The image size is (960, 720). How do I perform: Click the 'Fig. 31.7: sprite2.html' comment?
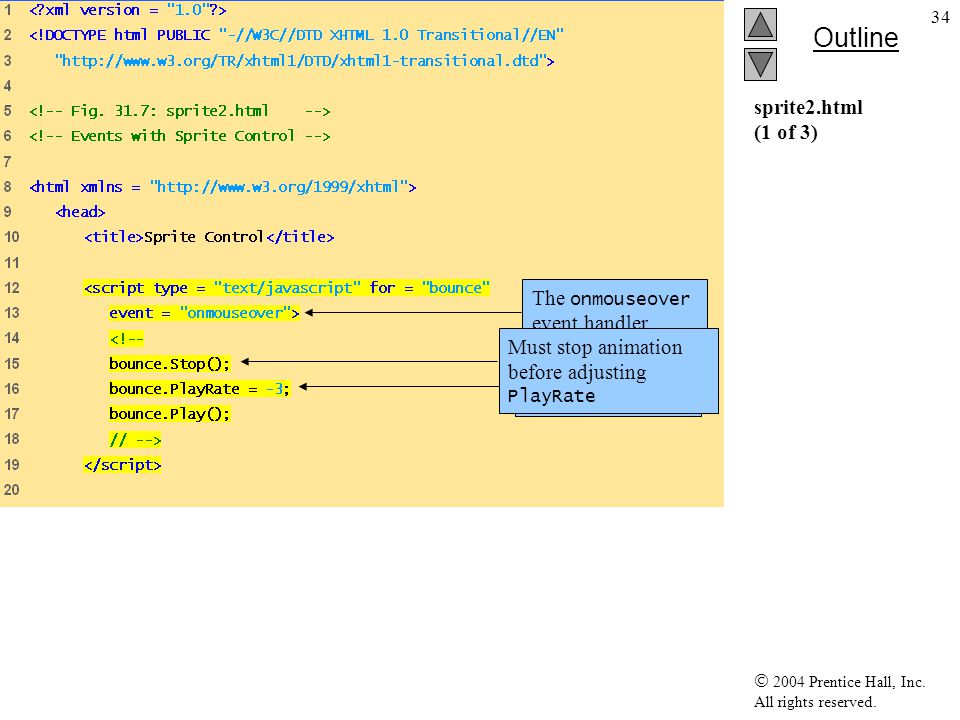(179, 111)
